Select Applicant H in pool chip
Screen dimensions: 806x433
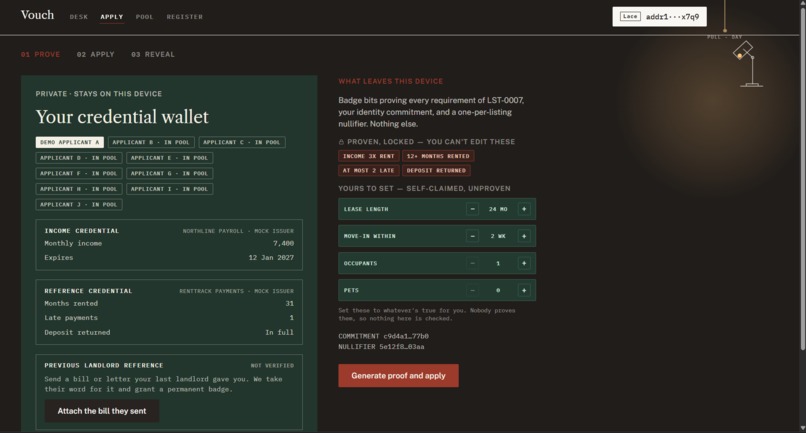79,189
